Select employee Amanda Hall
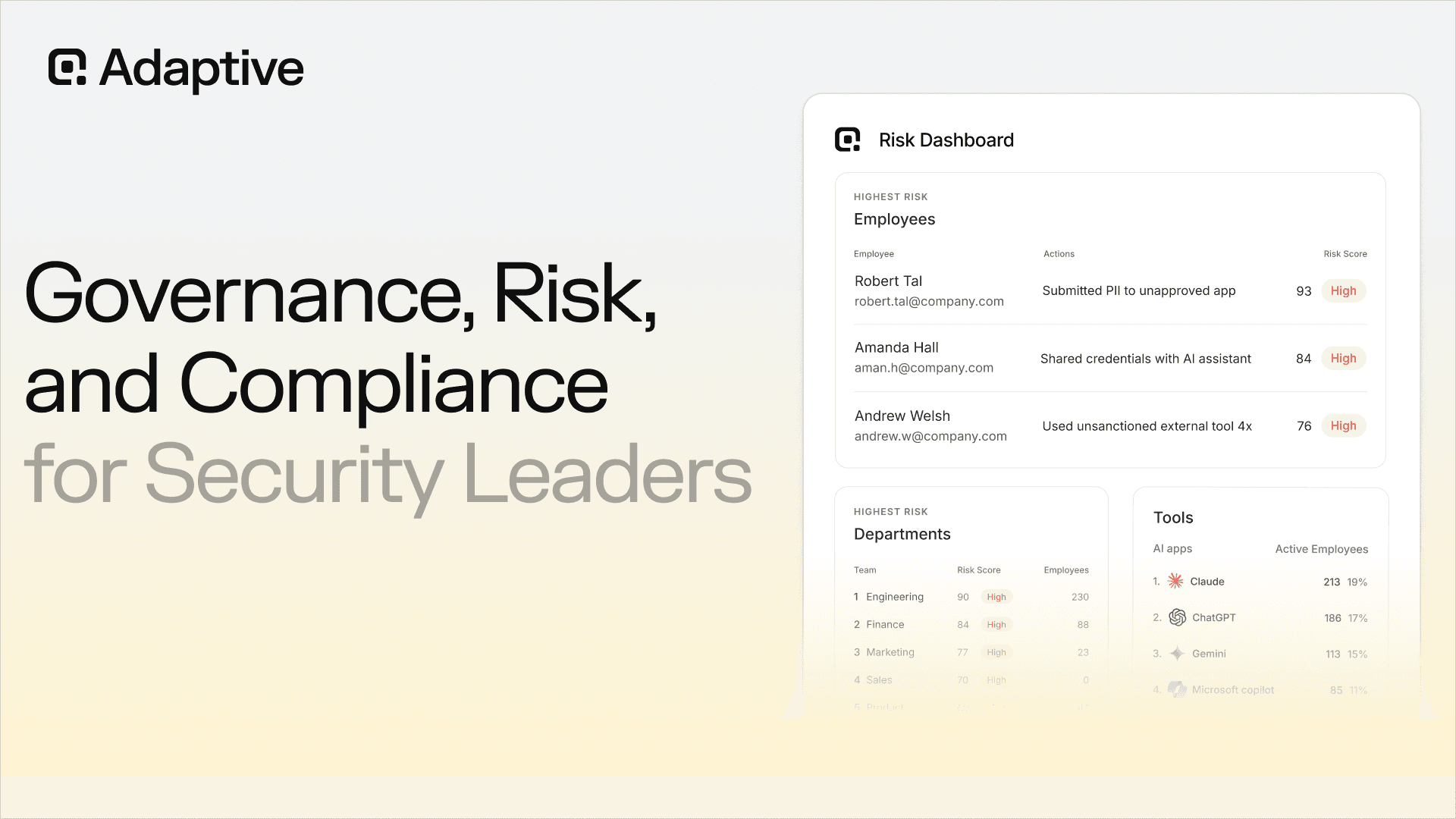1456x819 pixels. [x=896, y=348]
